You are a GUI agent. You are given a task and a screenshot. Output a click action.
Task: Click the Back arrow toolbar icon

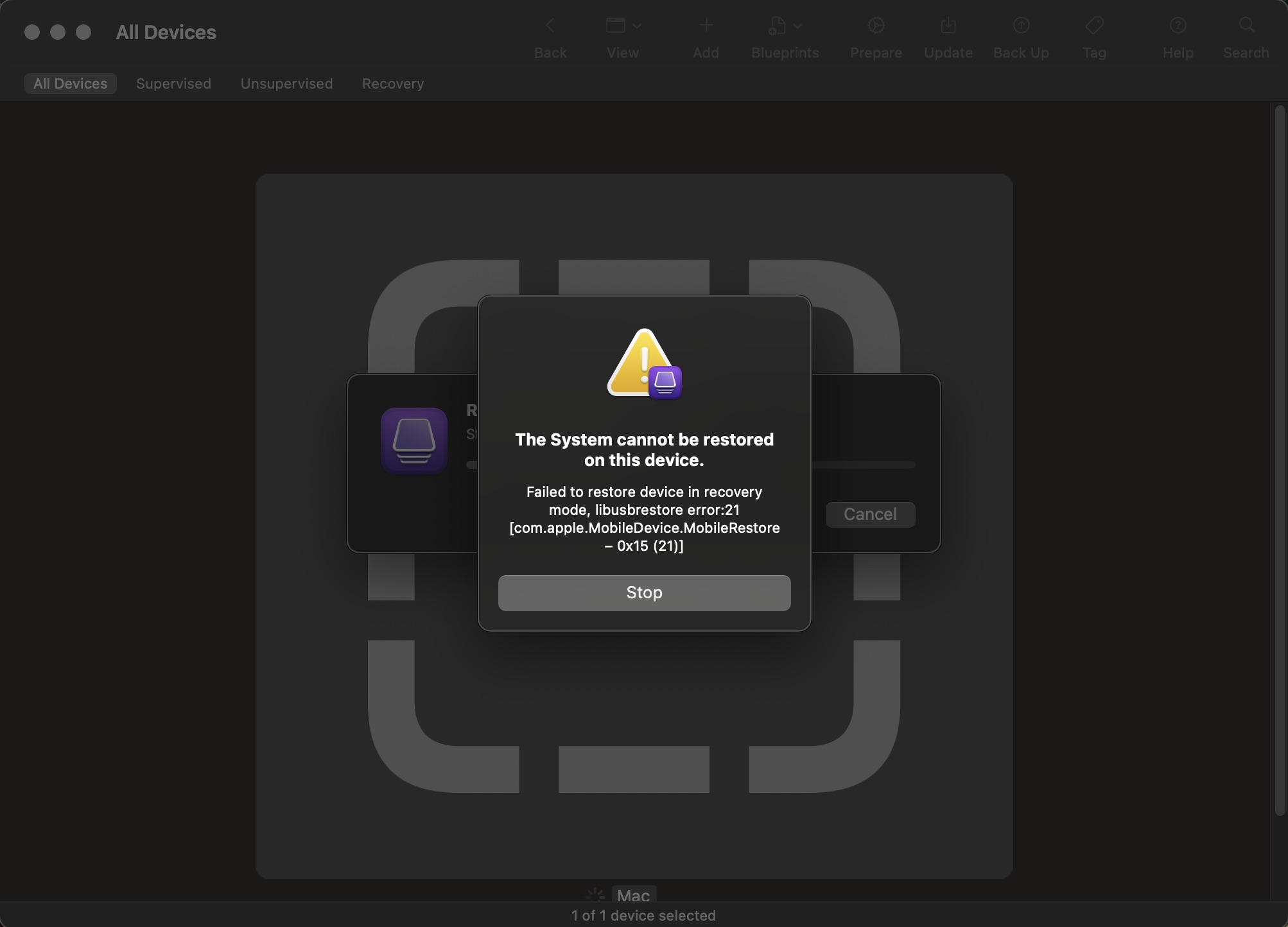pyautogui.click(x=550, y=26)
